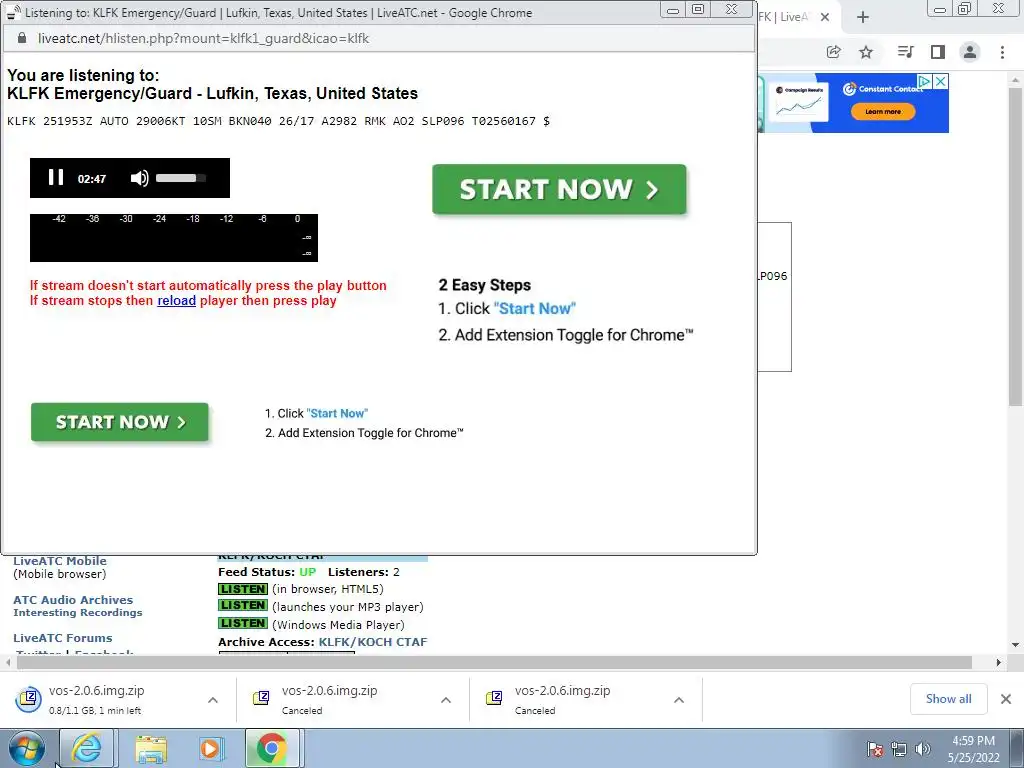
Task: Click the small START NOW button at lower left
Action: click(120, 422)
